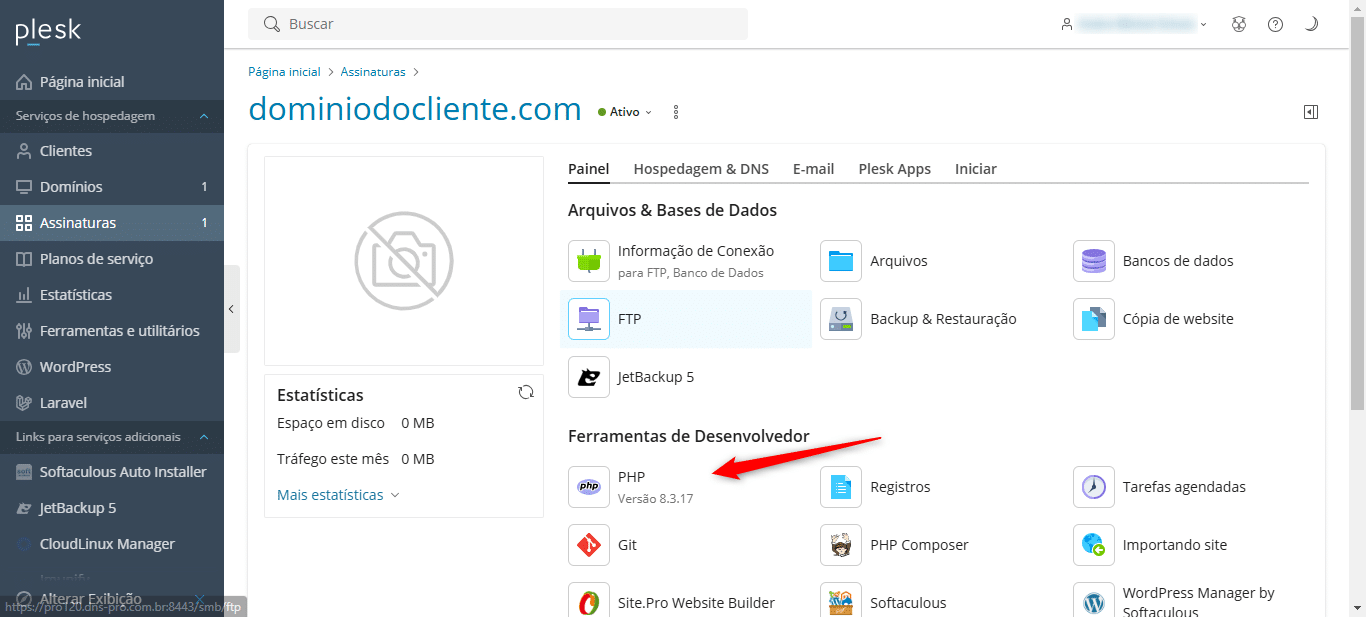
Task: Open Página inicial in the sidebar
Action: pyautogui.click(x=112, y=82)
